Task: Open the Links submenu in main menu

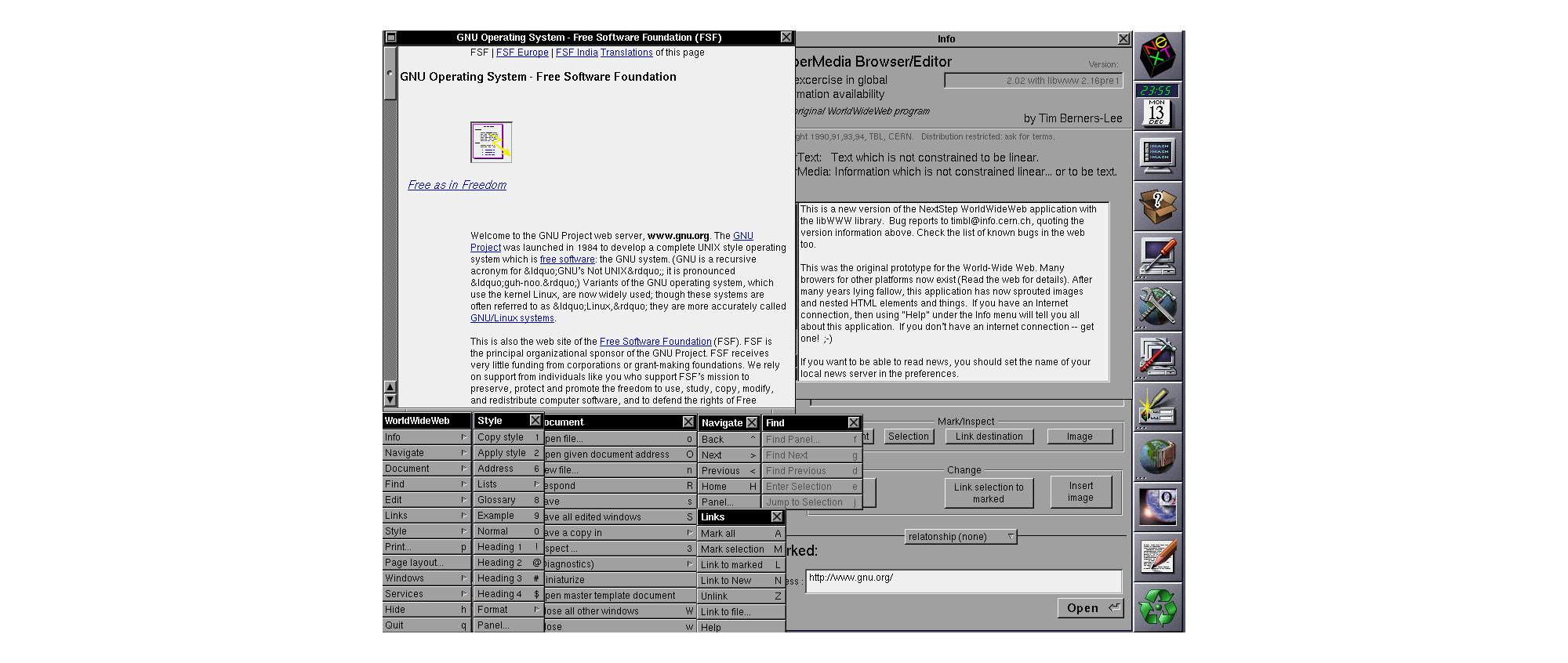Action: click(426, 516)
